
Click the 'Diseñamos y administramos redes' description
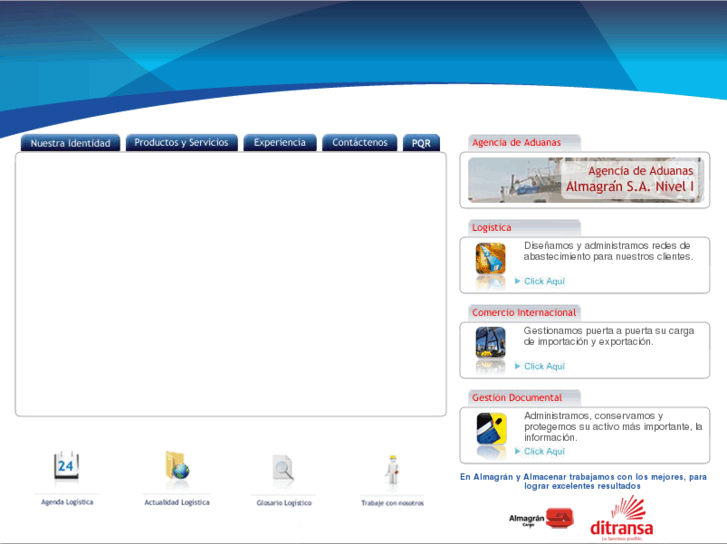pyautogui.click(x=608, y=251)
